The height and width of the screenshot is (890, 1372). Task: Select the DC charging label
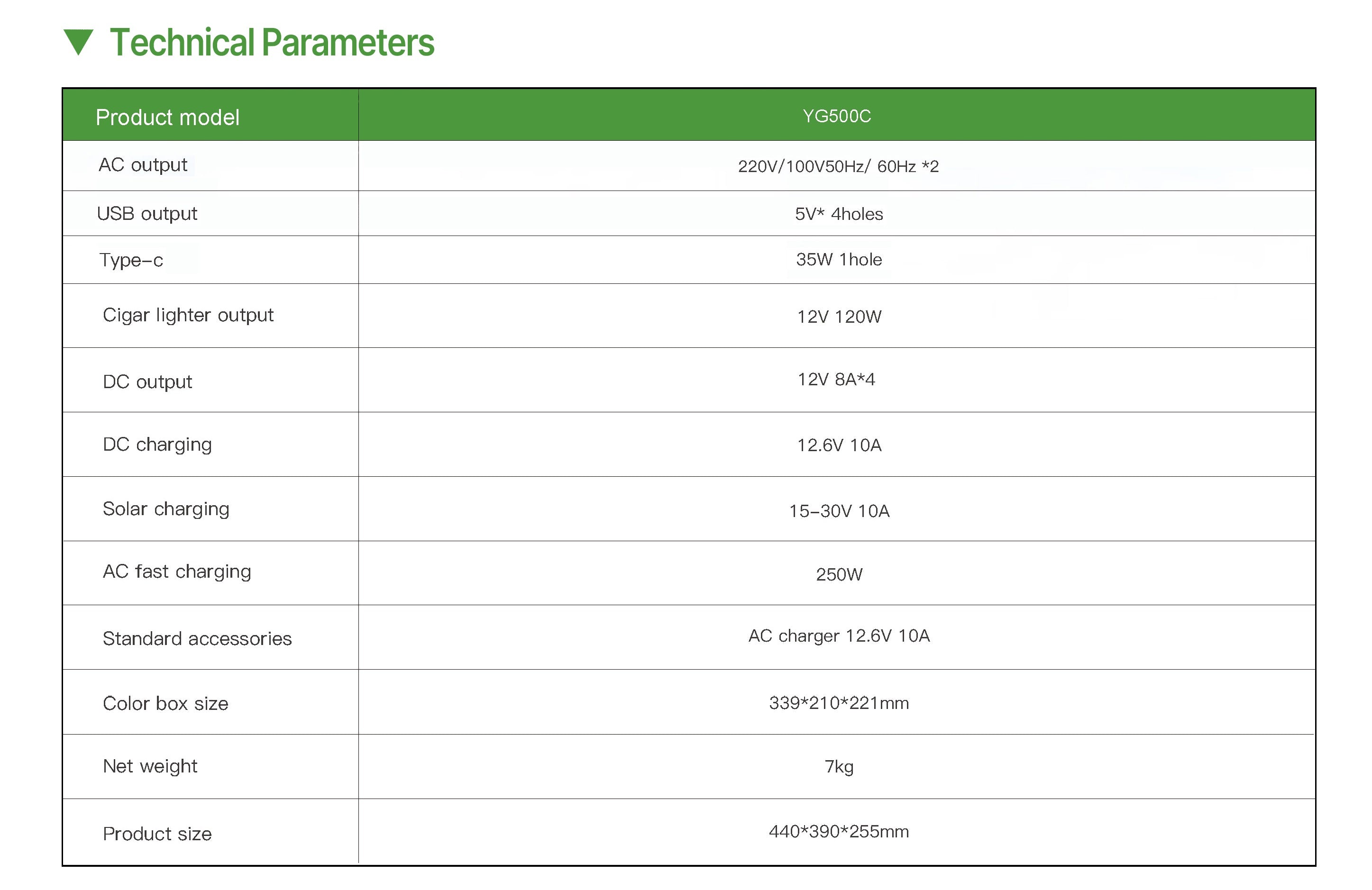coord(157,445)
